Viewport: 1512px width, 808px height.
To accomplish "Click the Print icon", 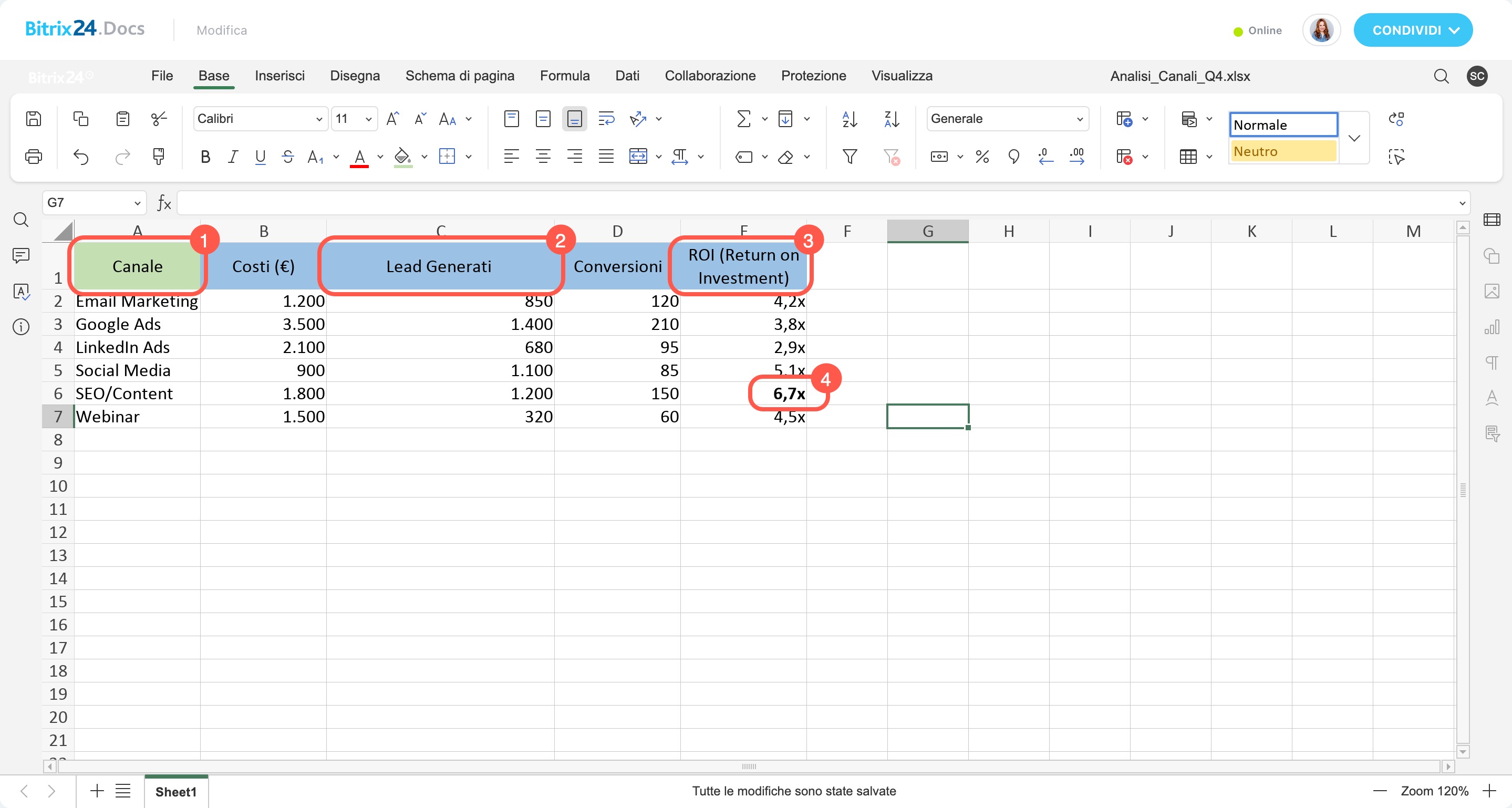I will click(34, 157).
